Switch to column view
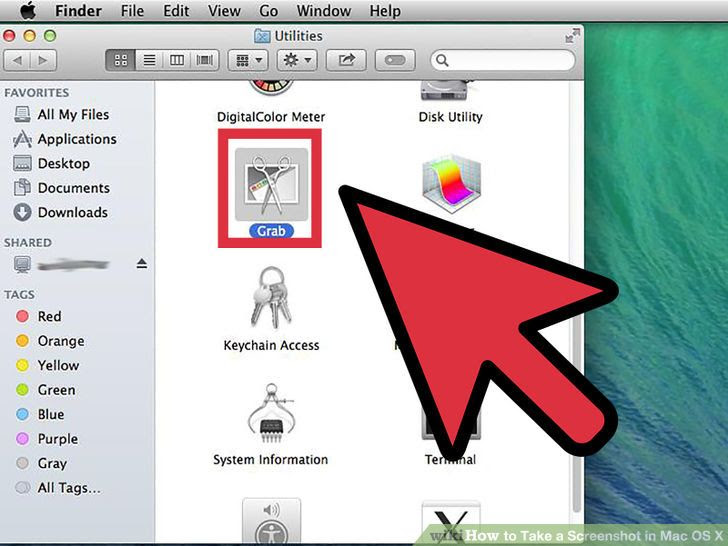 coord(177,60)
